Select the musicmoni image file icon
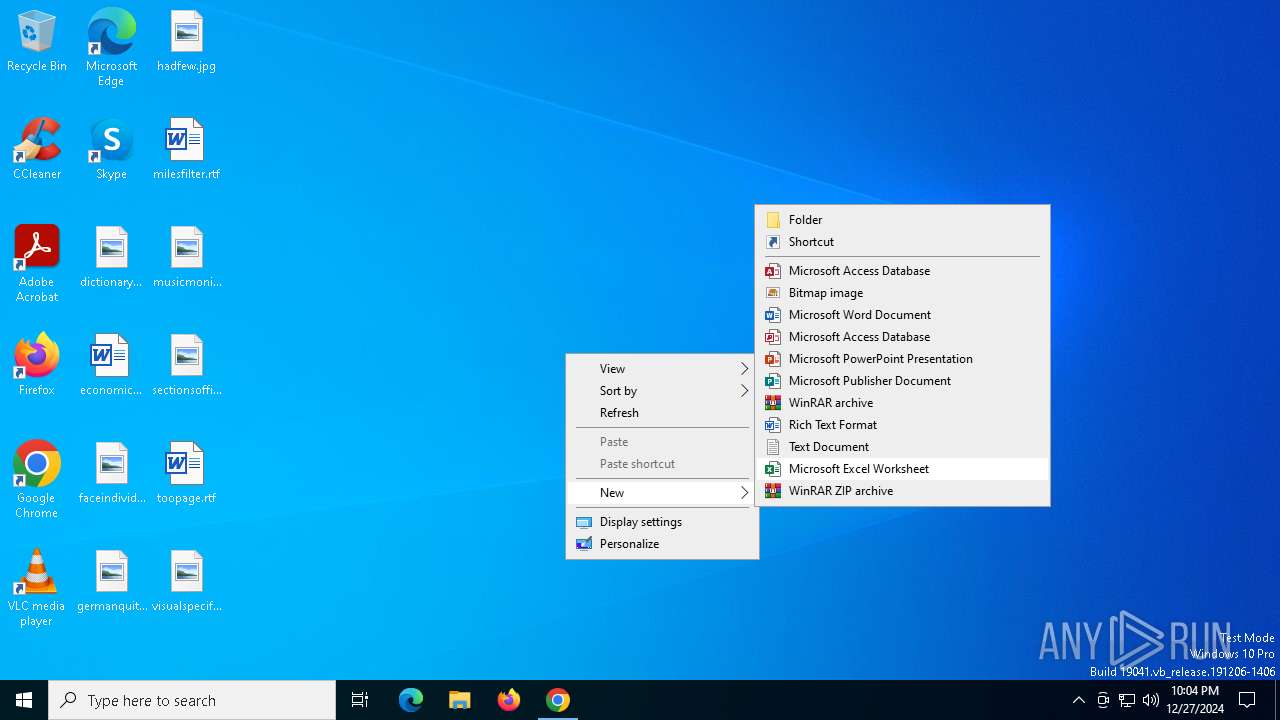The image size is (1280, 720). point(186,258)
